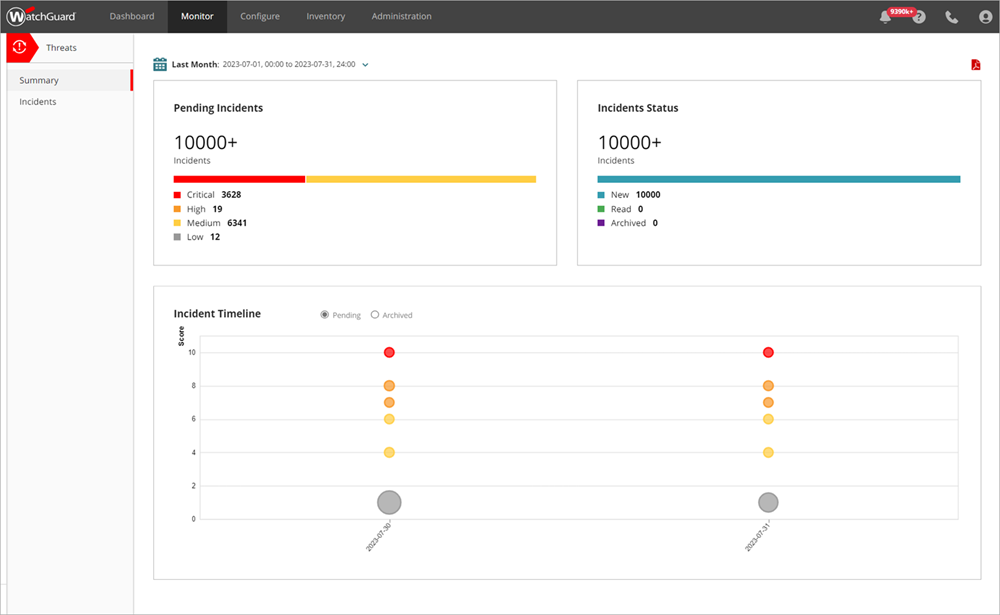
Task: Export report using the PDF icon
Action: 975,65
